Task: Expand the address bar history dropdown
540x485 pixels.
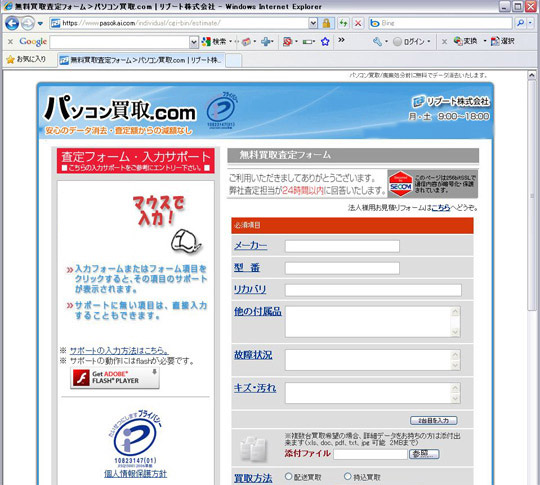Action: (313, 23)
